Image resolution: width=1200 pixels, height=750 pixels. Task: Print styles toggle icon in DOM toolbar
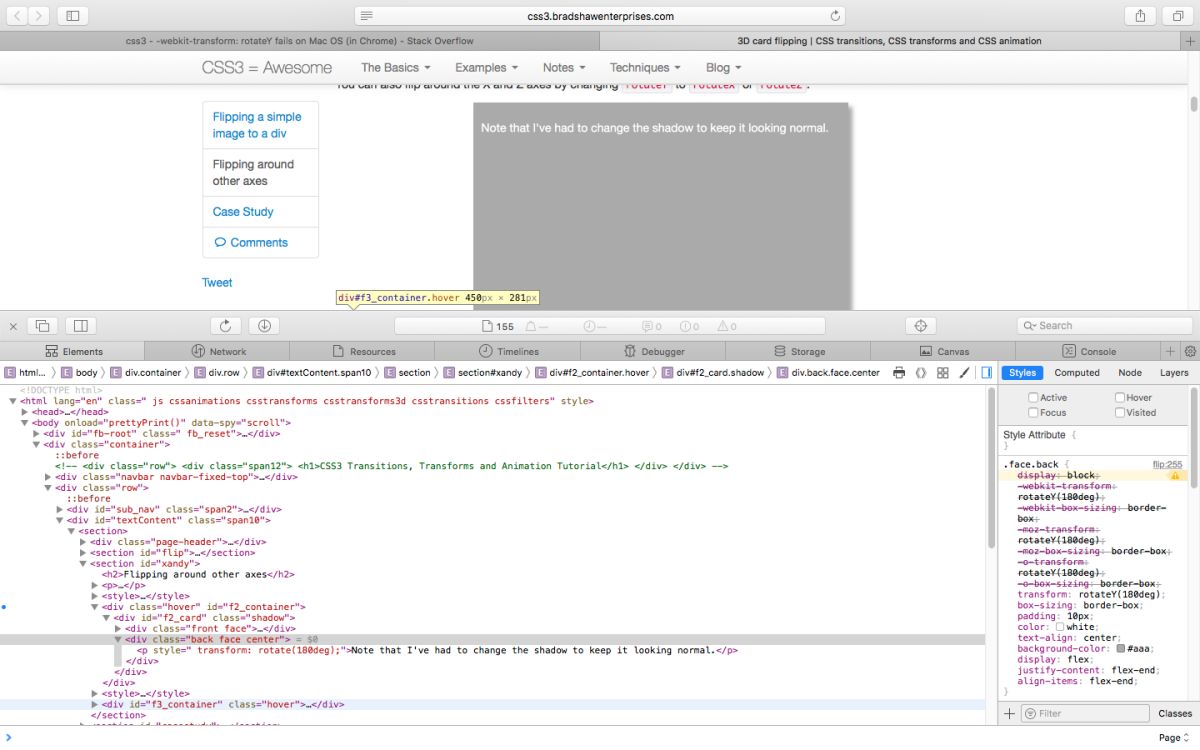pyautogui.click(x=899, y=373)
